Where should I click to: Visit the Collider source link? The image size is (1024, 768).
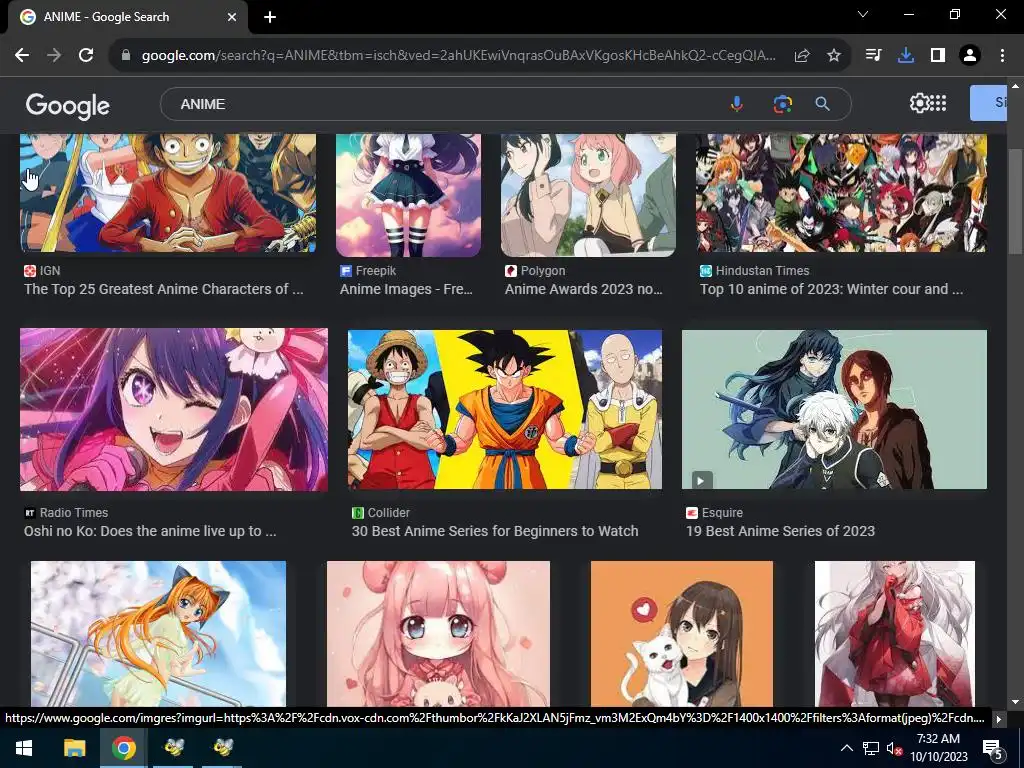381,513
